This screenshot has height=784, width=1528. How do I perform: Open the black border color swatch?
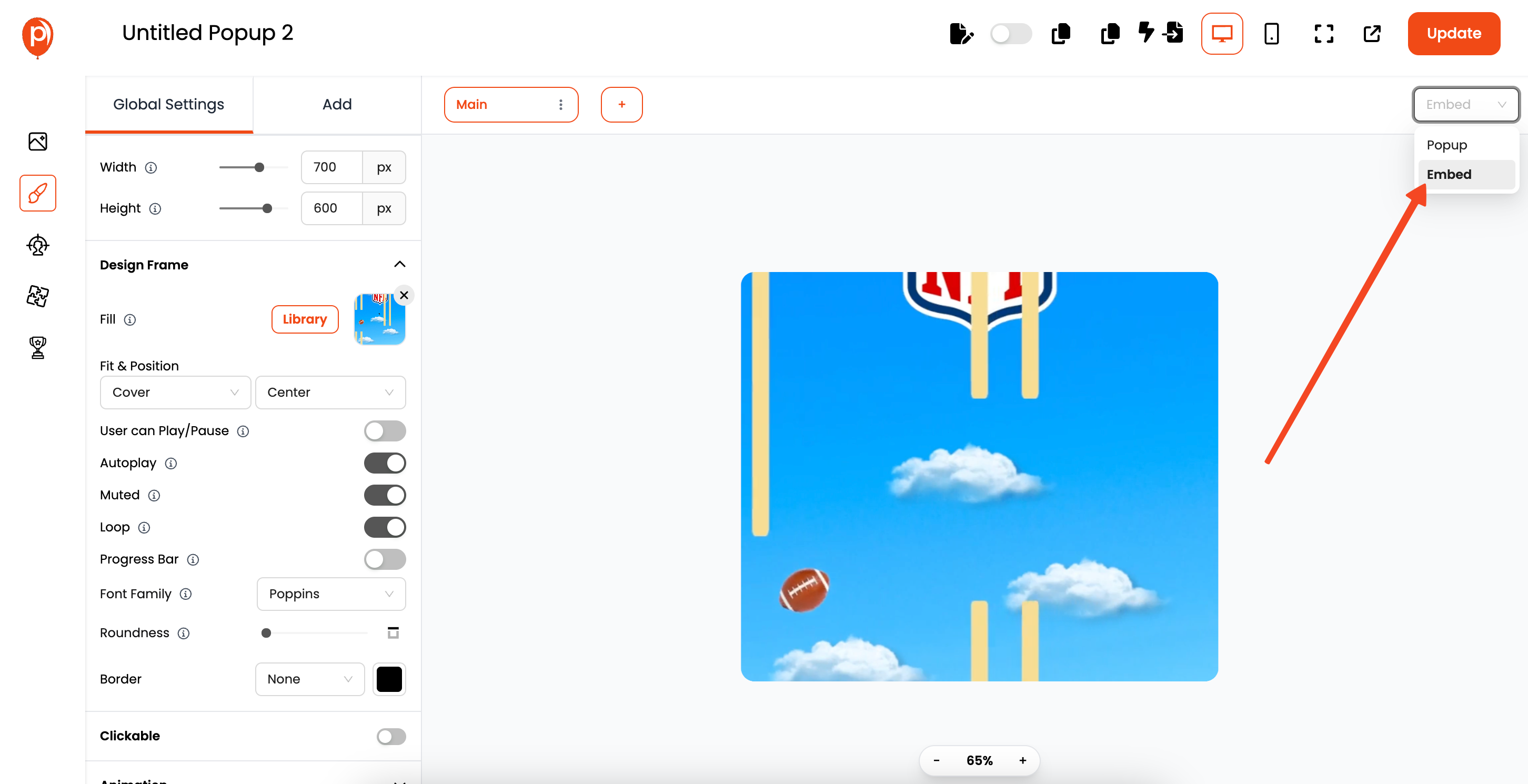(389, 679)
